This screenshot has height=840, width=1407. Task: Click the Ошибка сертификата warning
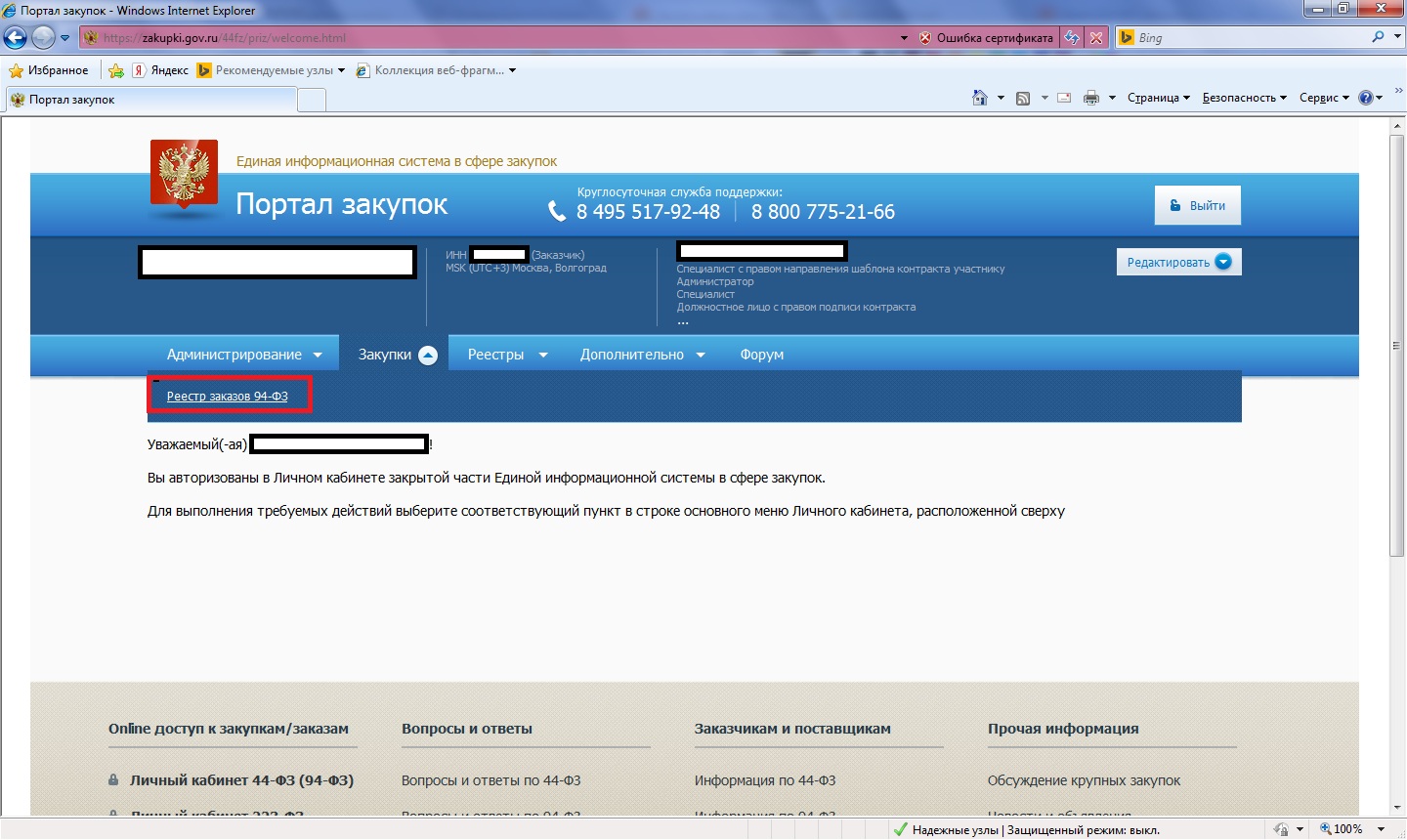986,38
